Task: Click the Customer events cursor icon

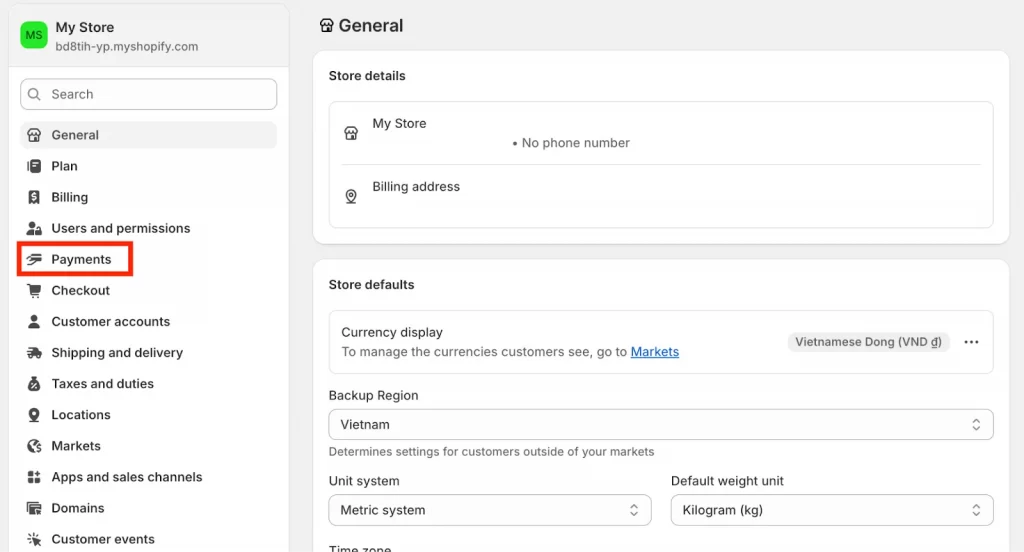Action: pos(34,540)
